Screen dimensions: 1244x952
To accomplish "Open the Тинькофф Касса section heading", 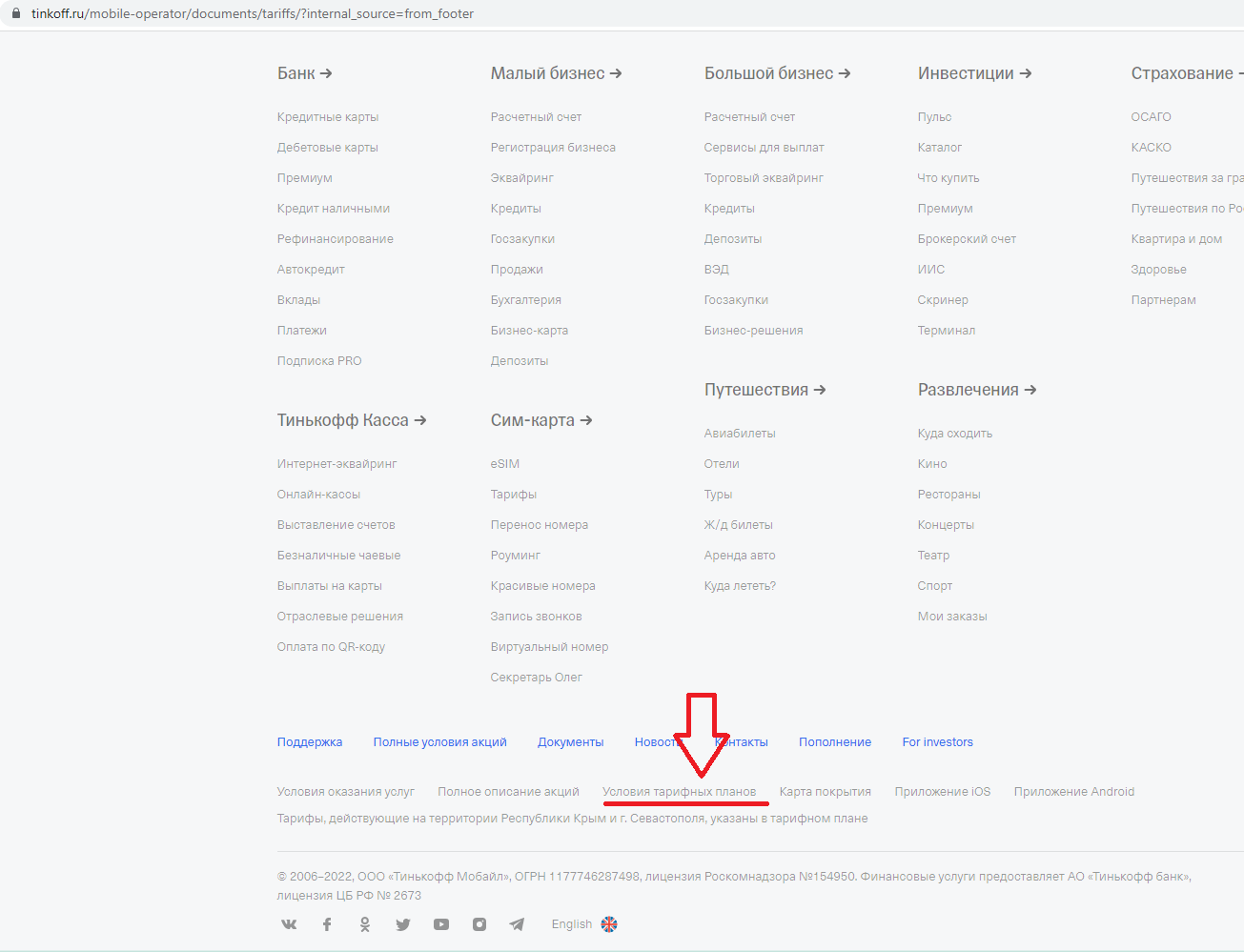I will pyautogui.click(x=352, y=420).
